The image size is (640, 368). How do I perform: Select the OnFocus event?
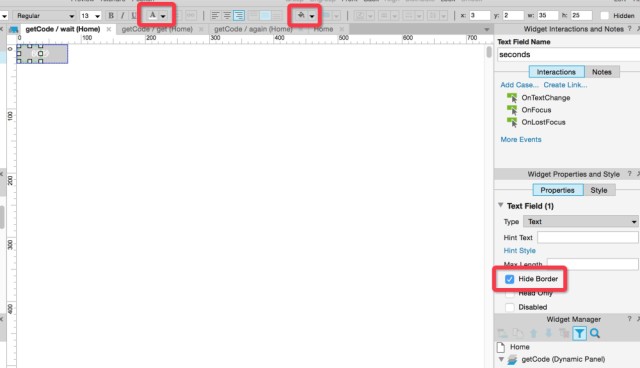536,110
